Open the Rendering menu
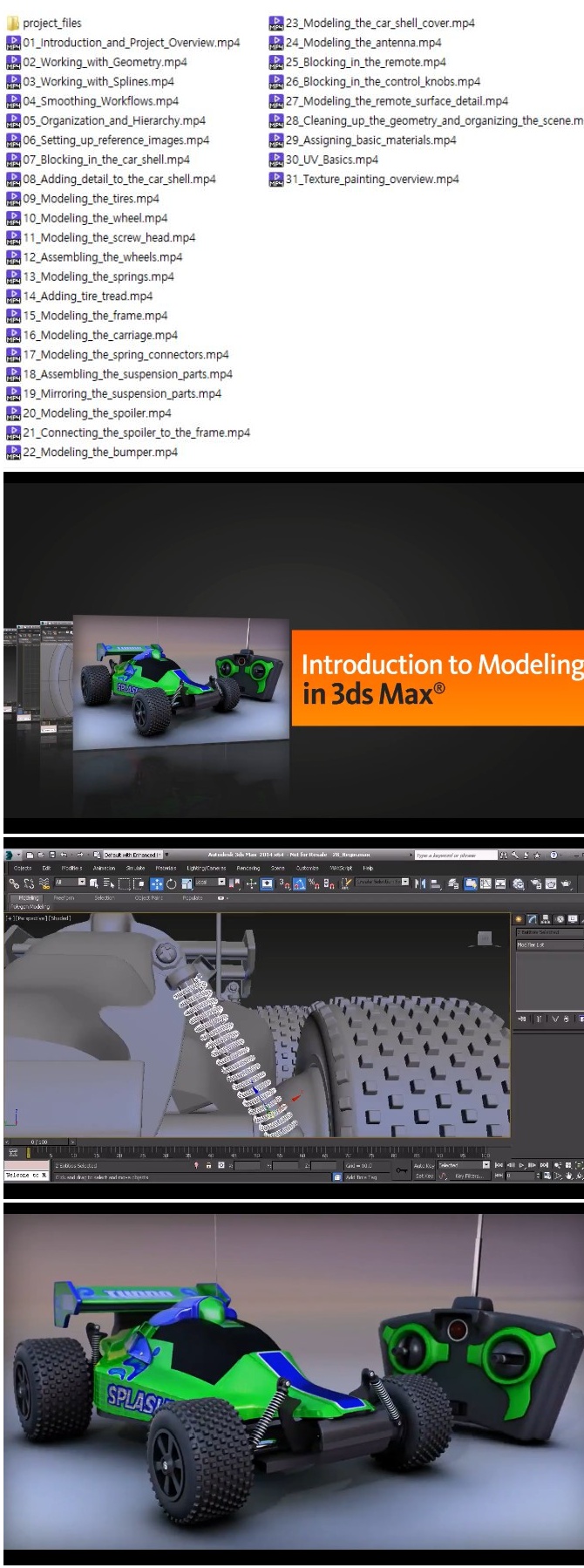The image size is (584, 1568). click(x=248, y=868)
